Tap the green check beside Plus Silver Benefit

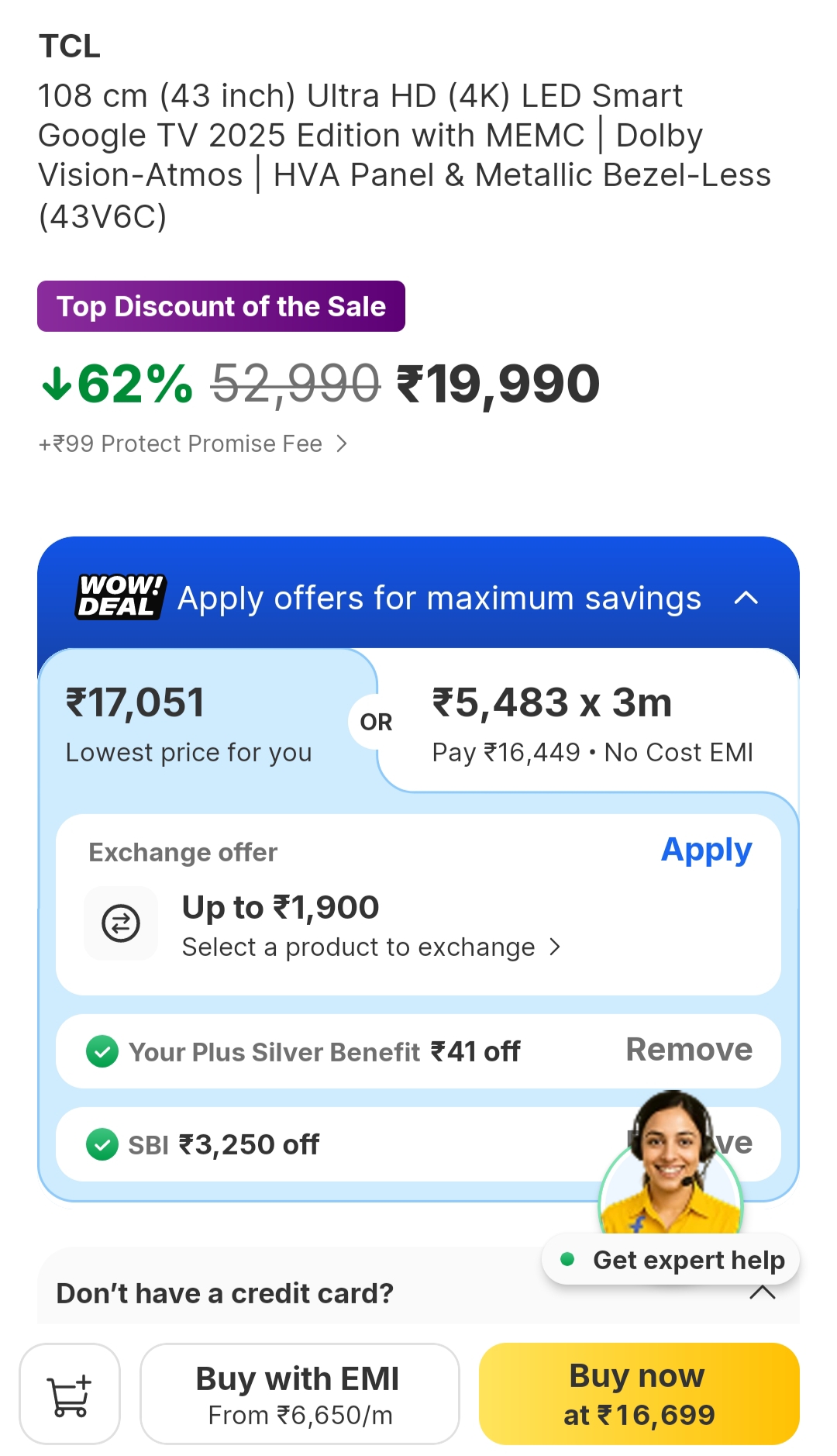pos(102,1051)
